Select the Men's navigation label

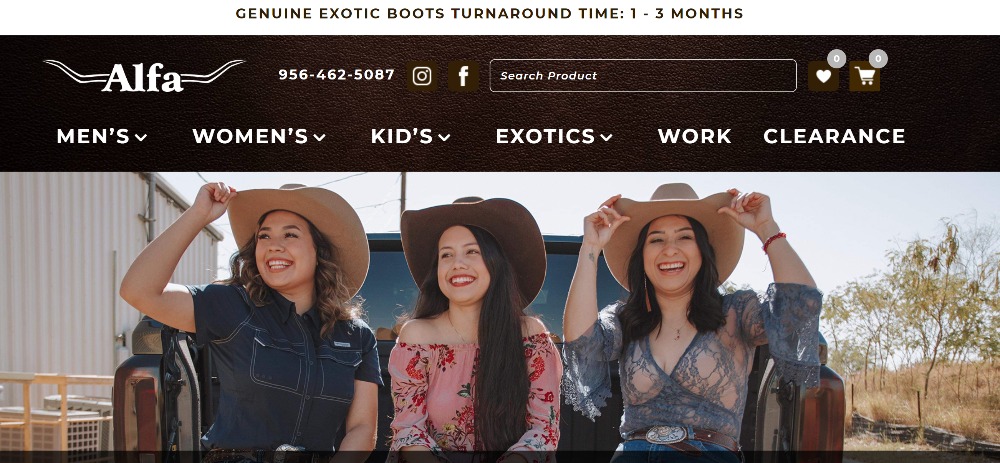93,136
